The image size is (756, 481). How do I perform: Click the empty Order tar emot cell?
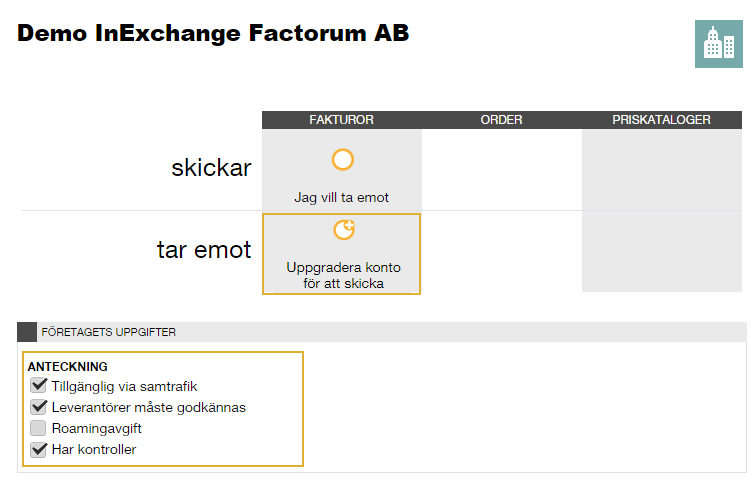click(501, 251)
